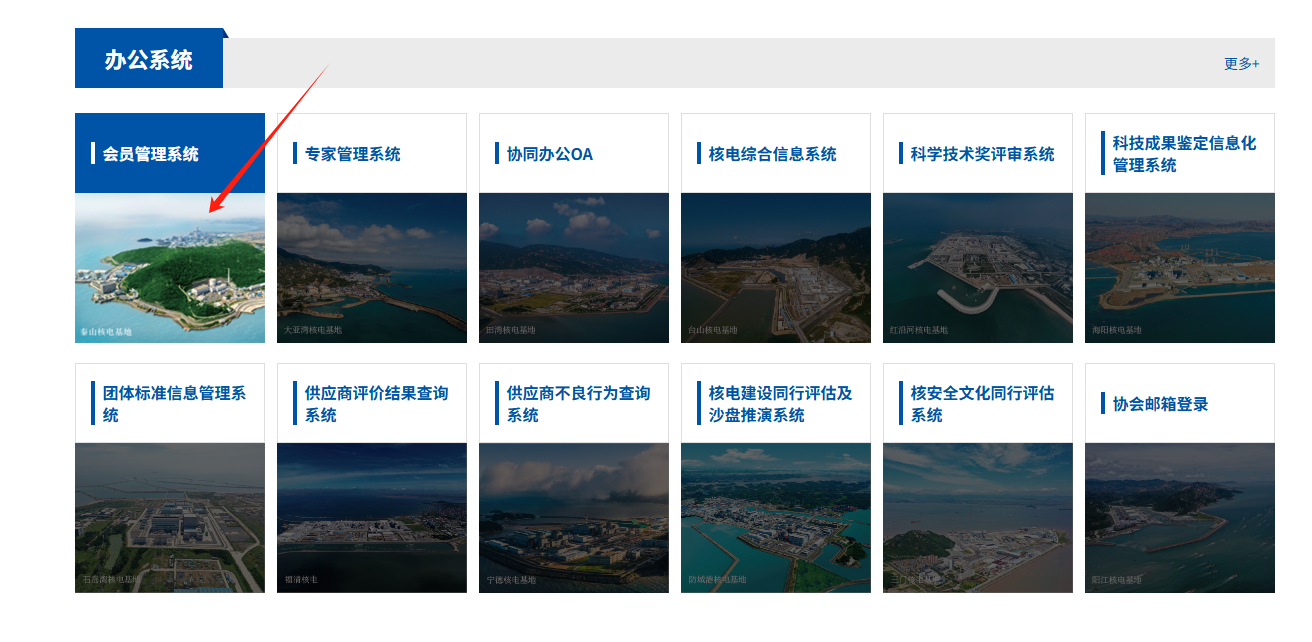This screenshot has width=1312, height=642.
Task: Open 科技成果鉴定信息化管理系统 title
Action: click(1184, 154)
